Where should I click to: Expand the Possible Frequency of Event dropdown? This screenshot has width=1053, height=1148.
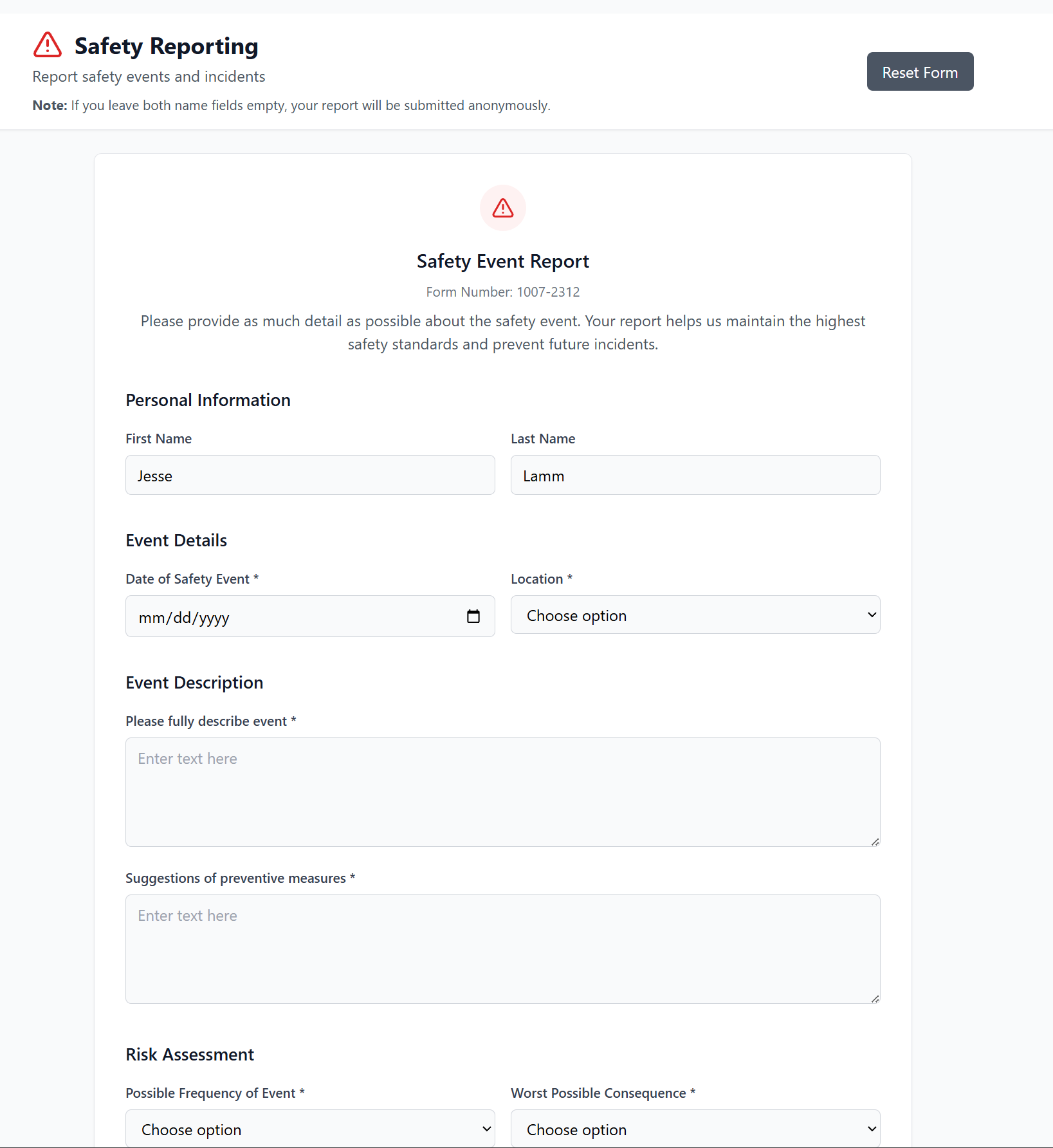(x=310, y=1129)
